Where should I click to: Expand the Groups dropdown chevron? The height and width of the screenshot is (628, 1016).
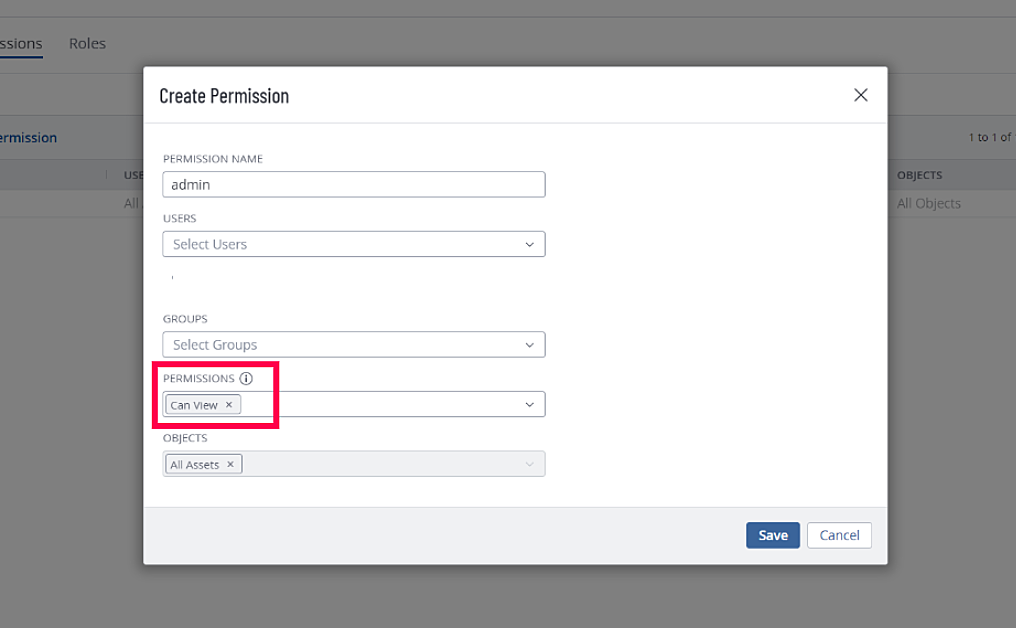529,345
